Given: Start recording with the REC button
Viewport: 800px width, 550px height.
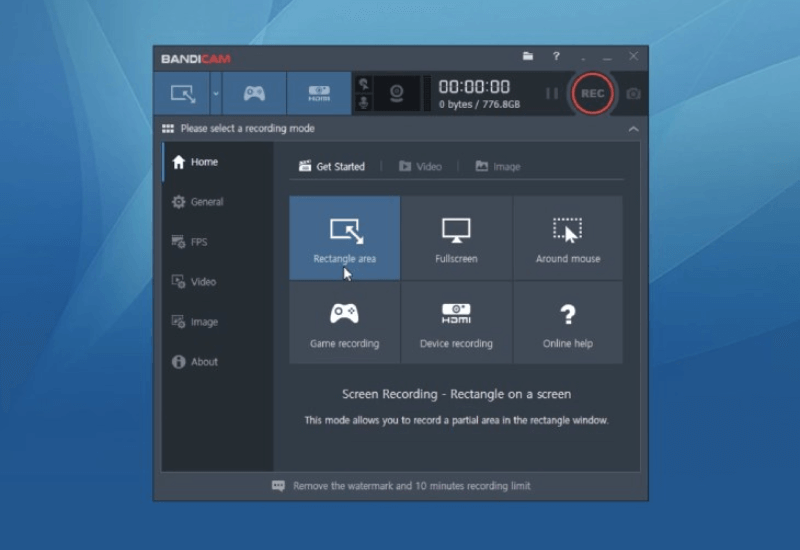Looking at the screenshot, I should (592, 93).
